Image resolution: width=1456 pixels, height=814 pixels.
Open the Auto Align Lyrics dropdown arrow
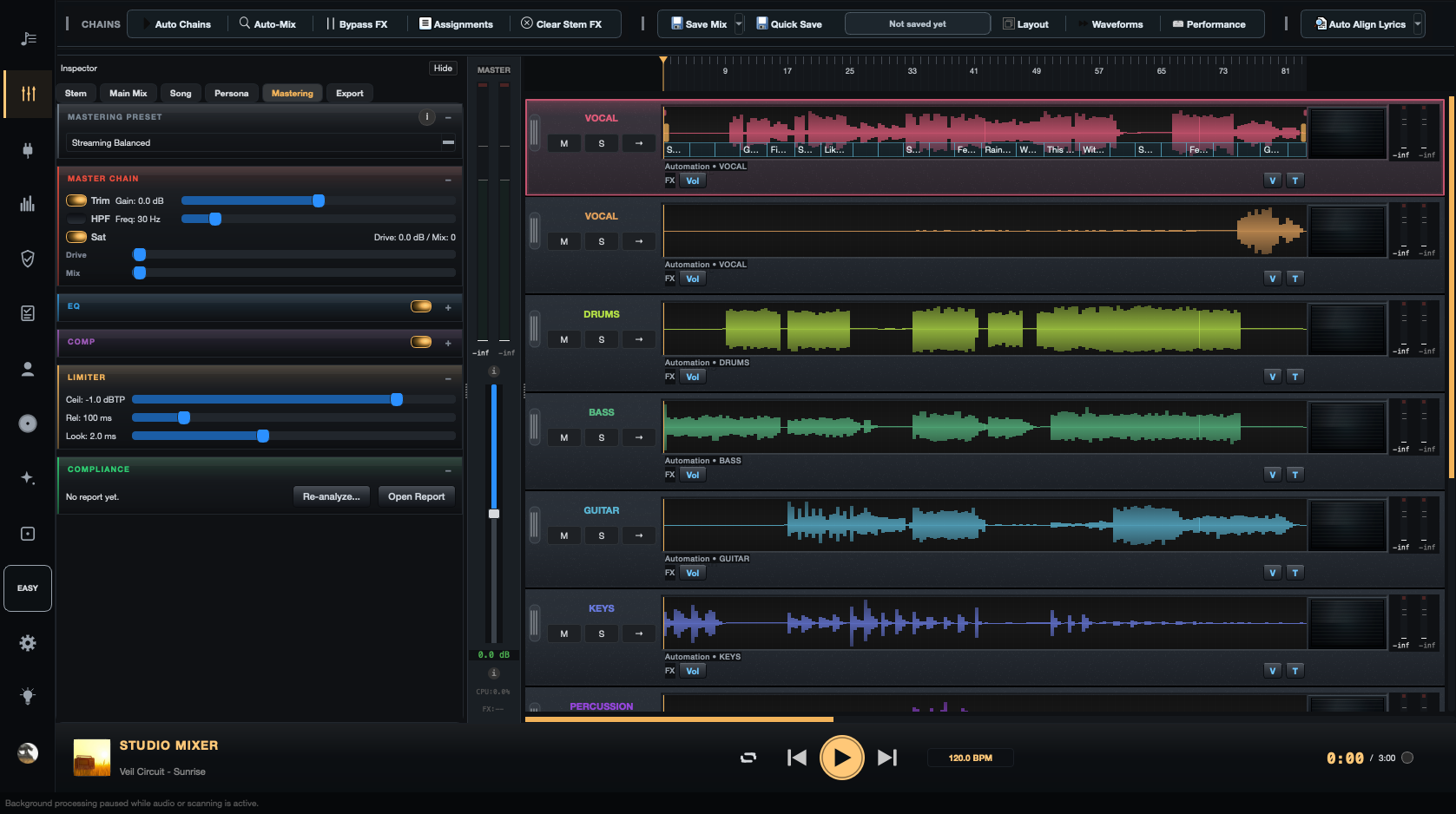[1418, 23]
